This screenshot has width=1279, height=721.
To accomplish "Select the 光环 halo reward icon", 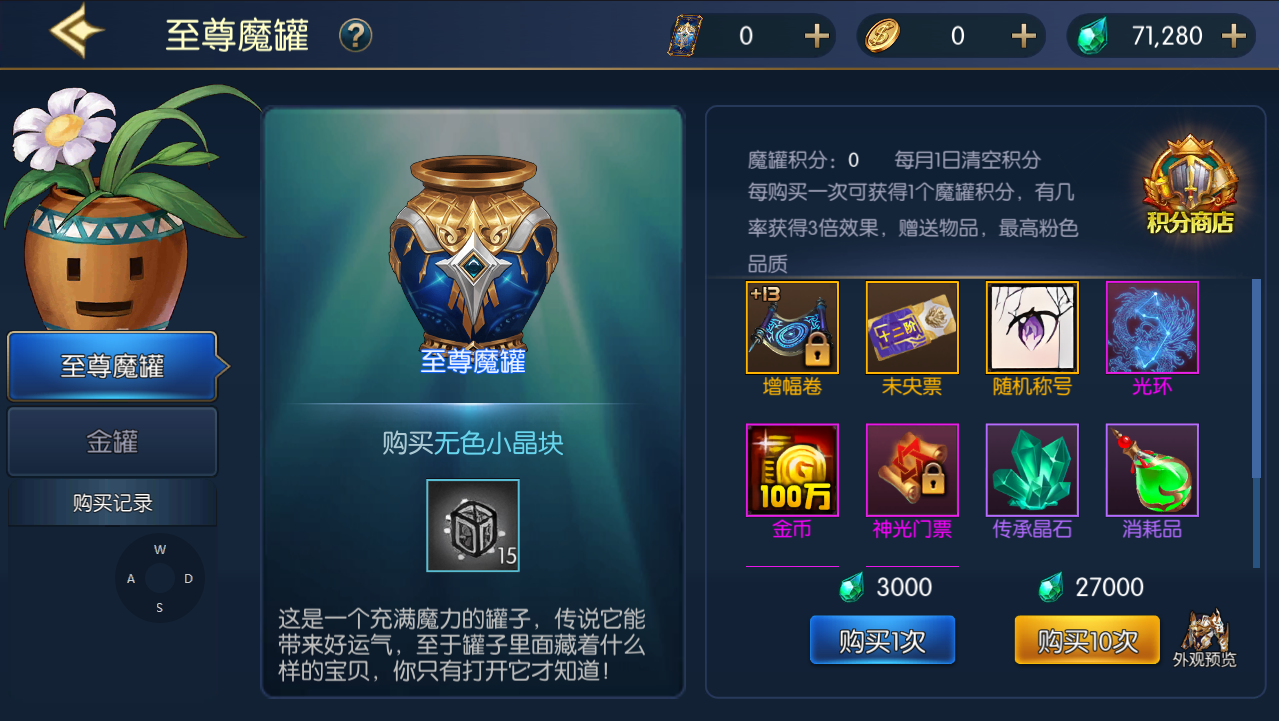I will tap(1152, 327).
